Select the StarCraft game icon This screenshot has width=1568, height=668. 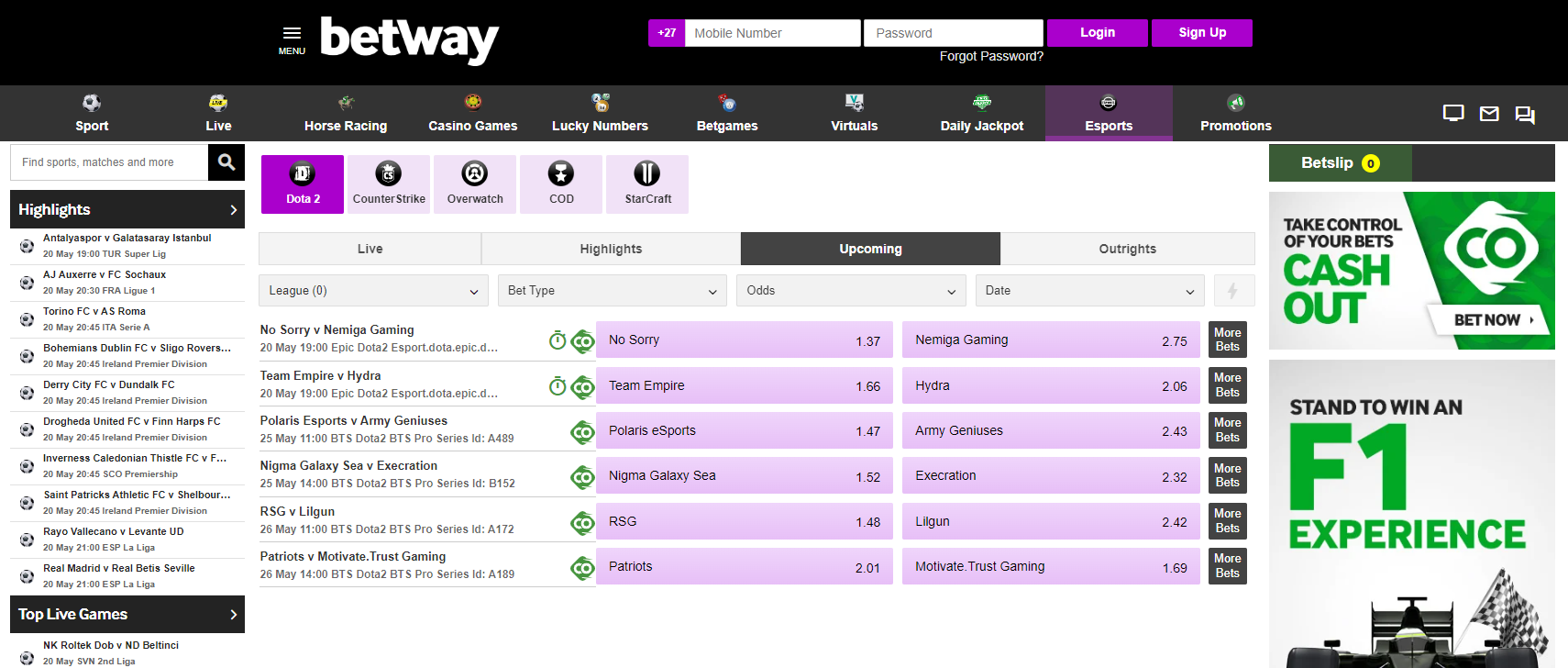click(647, 184)
